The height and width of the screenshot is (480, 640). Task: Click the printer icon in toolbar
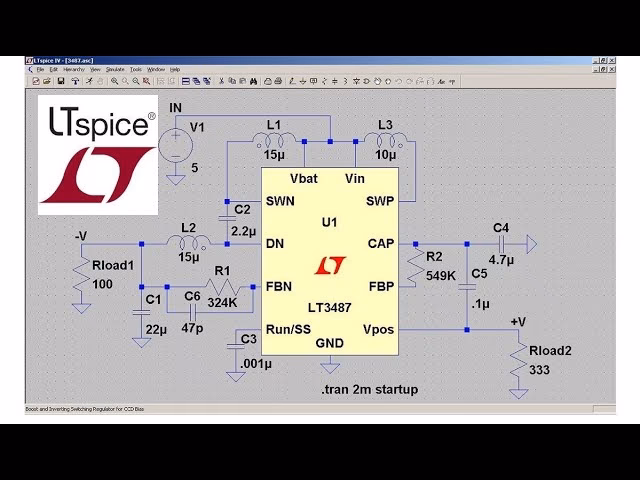[278, 81]
